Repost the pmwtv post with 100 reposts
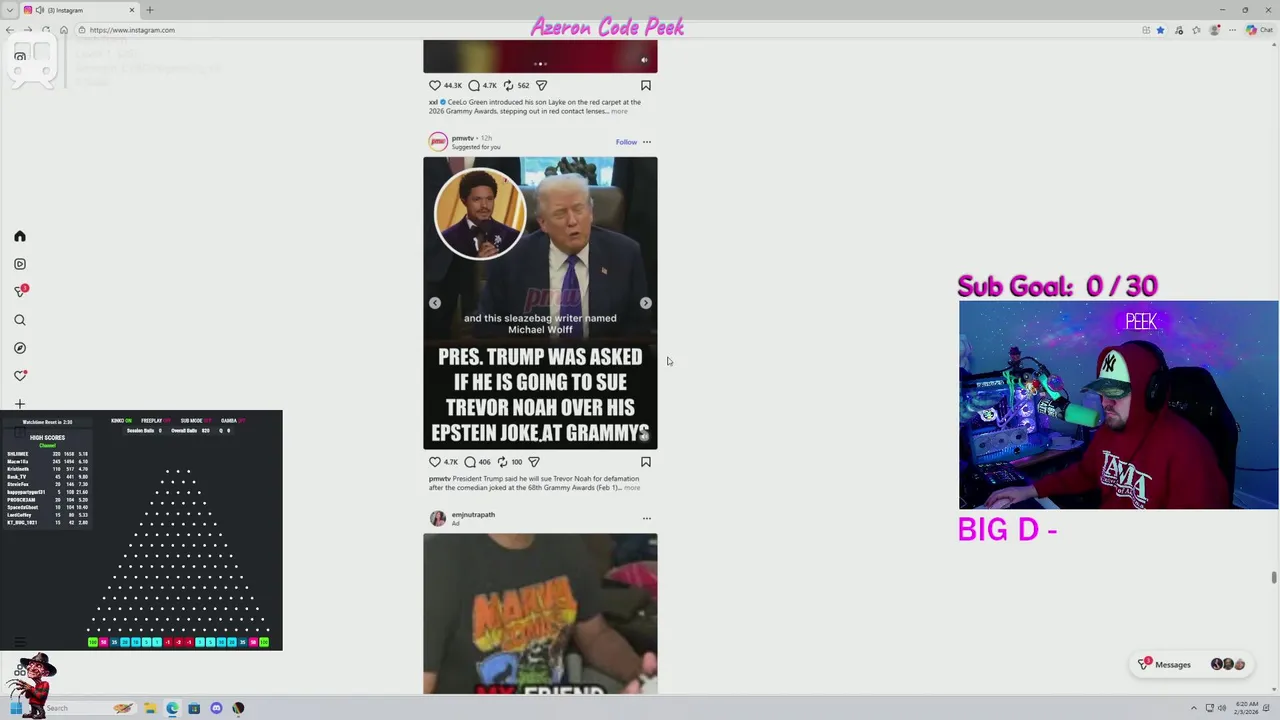The image size is (1280, 720). point(502,462)
